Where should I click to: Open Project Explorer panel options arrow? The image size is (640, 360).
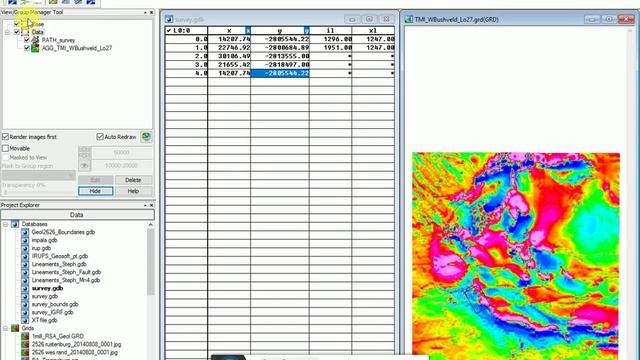pos(145,205)
